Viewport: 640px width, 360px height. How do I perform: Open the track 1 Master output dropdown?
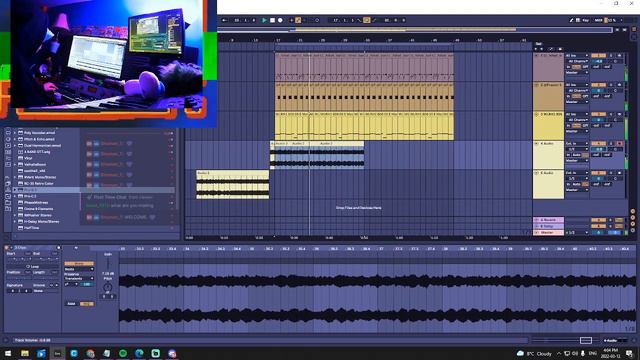pyautogui.click(x=577, y=73)
